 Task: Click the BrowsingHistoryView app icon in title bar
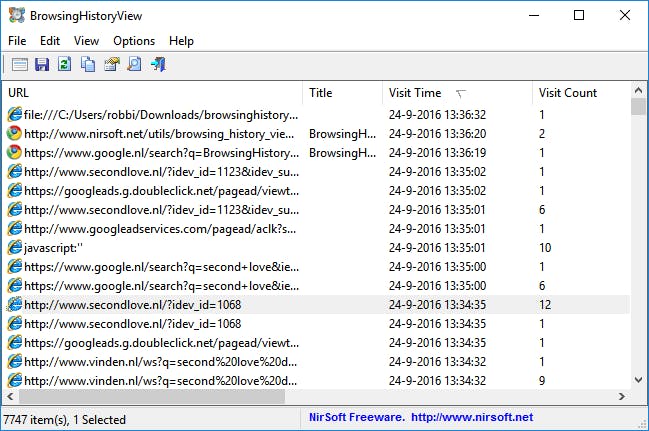17,15
